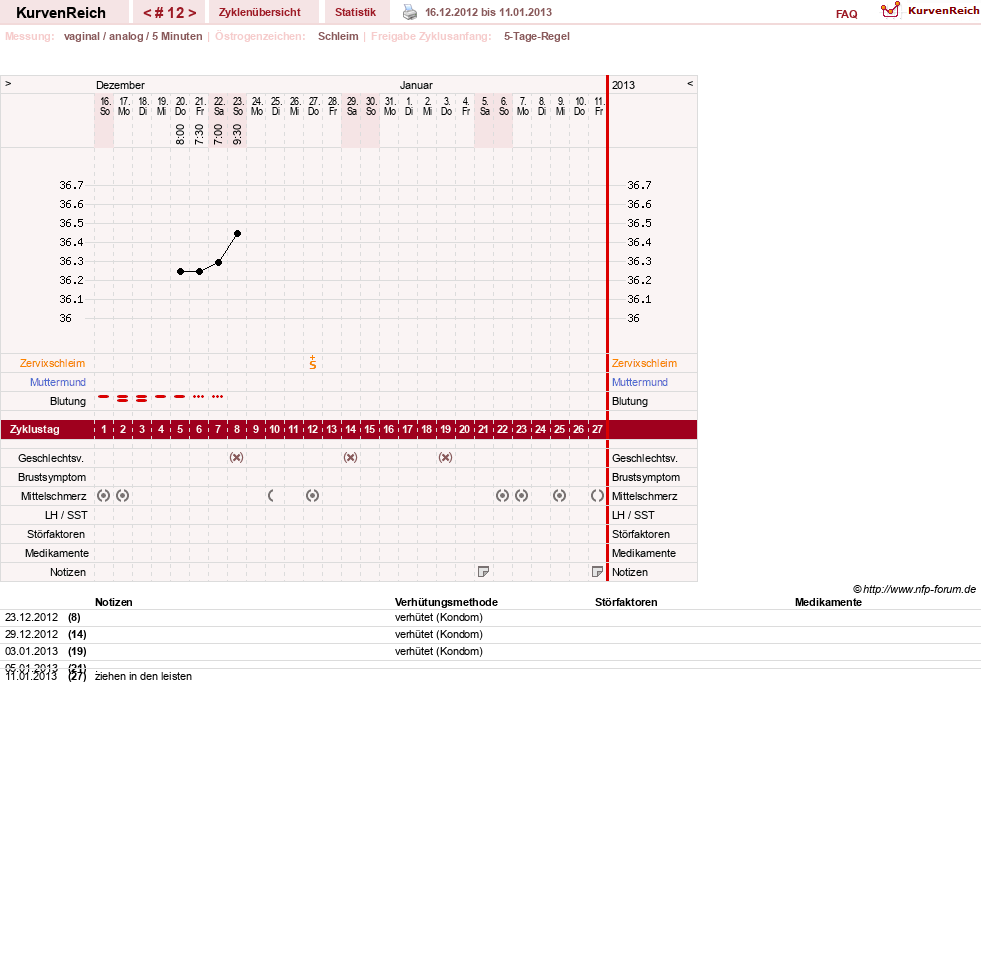Click the Januar month label
Image resolution: width=981 pixels, height=961 pixels.
point(416,85)
